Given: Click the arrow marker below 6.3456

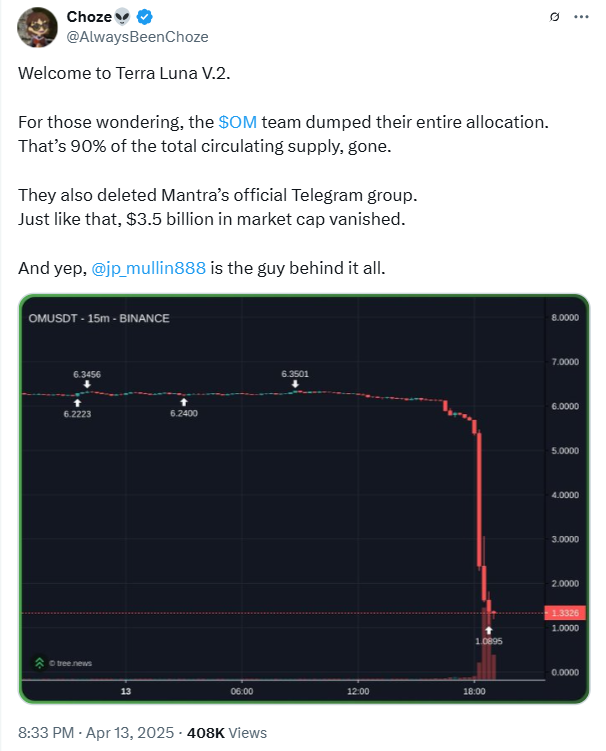Looking at the screenshot, I should pos(87,384).
